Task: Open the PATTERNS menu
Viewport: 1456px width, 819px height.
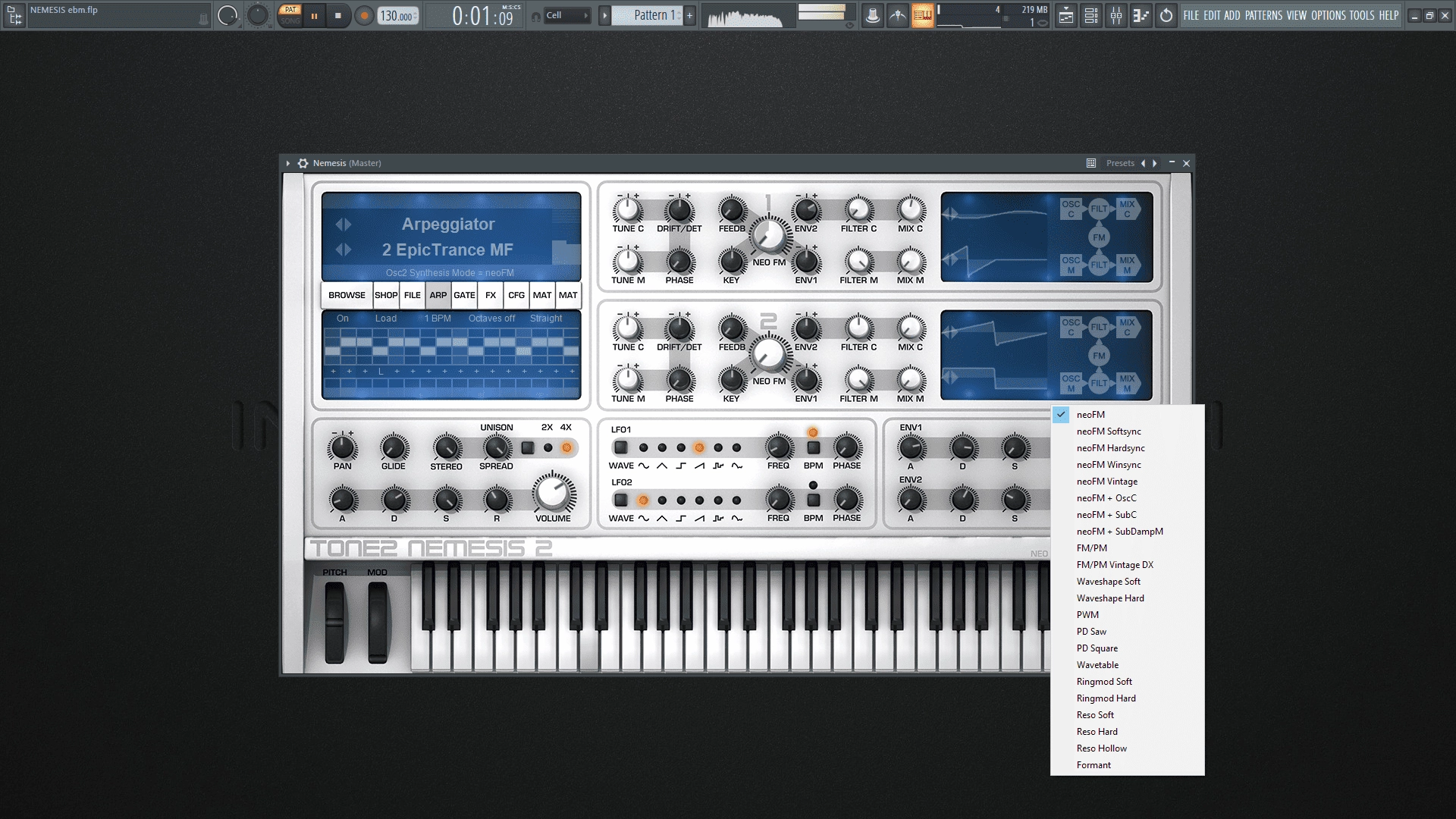Action: 1263,15
